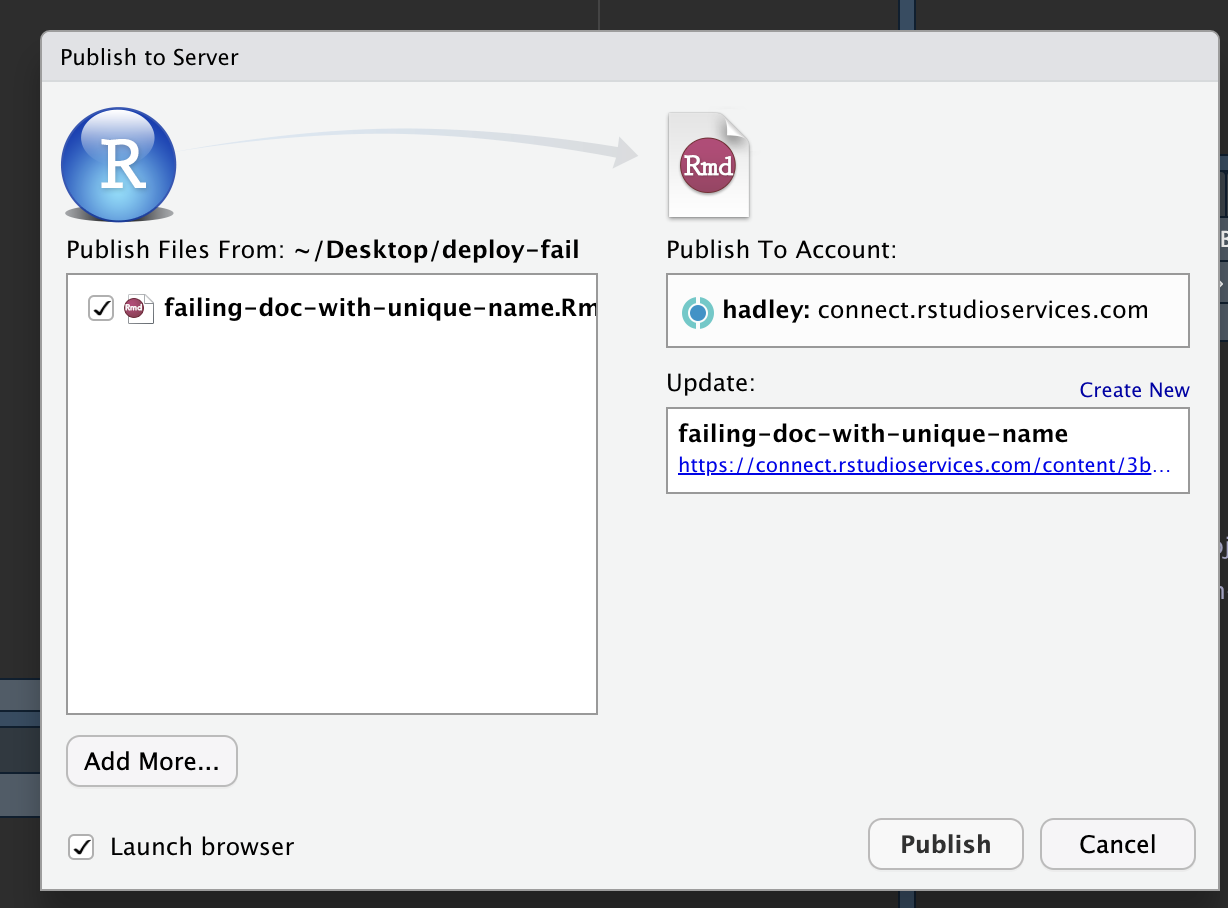The height and width of the screenshot is (908, 1228).
Task: Click the Create New link
Action: click(1134, 390)
